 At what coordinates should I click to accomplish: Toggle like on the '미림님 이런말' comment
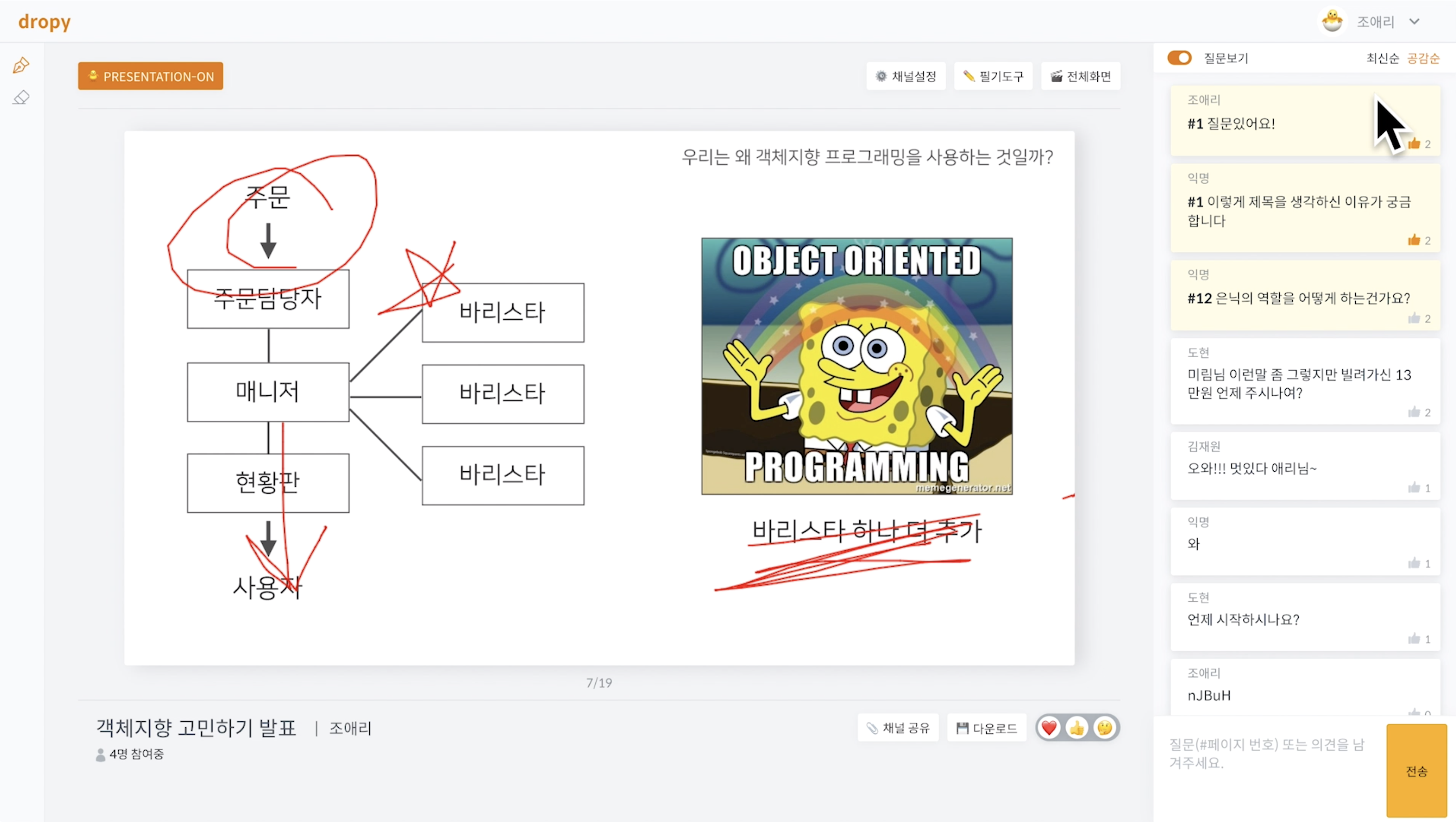pyautogui.click(x=1414, y=412)
